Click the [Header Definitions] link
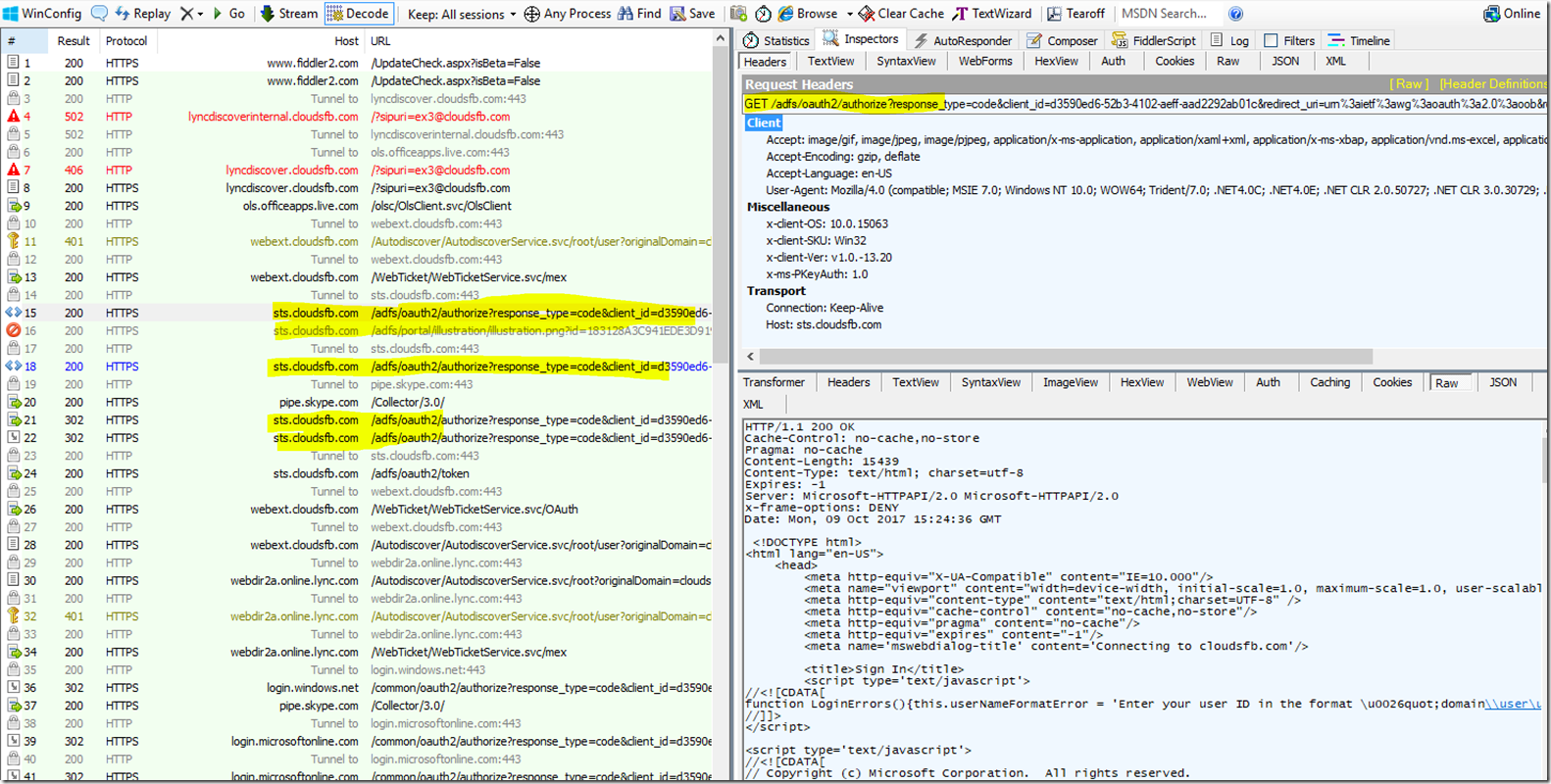The image size is (1551, 784). pyautogui.click(x=1493, y=84)
